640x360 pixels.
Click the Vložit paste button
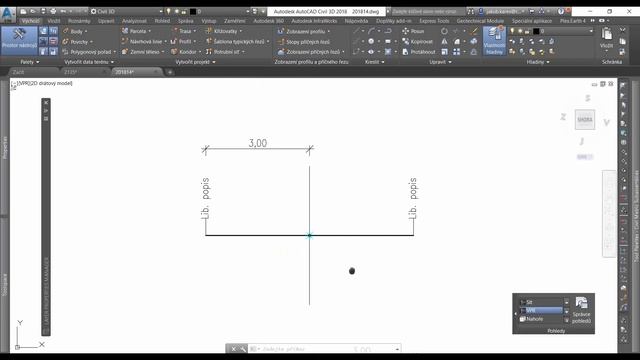point(607,38)
